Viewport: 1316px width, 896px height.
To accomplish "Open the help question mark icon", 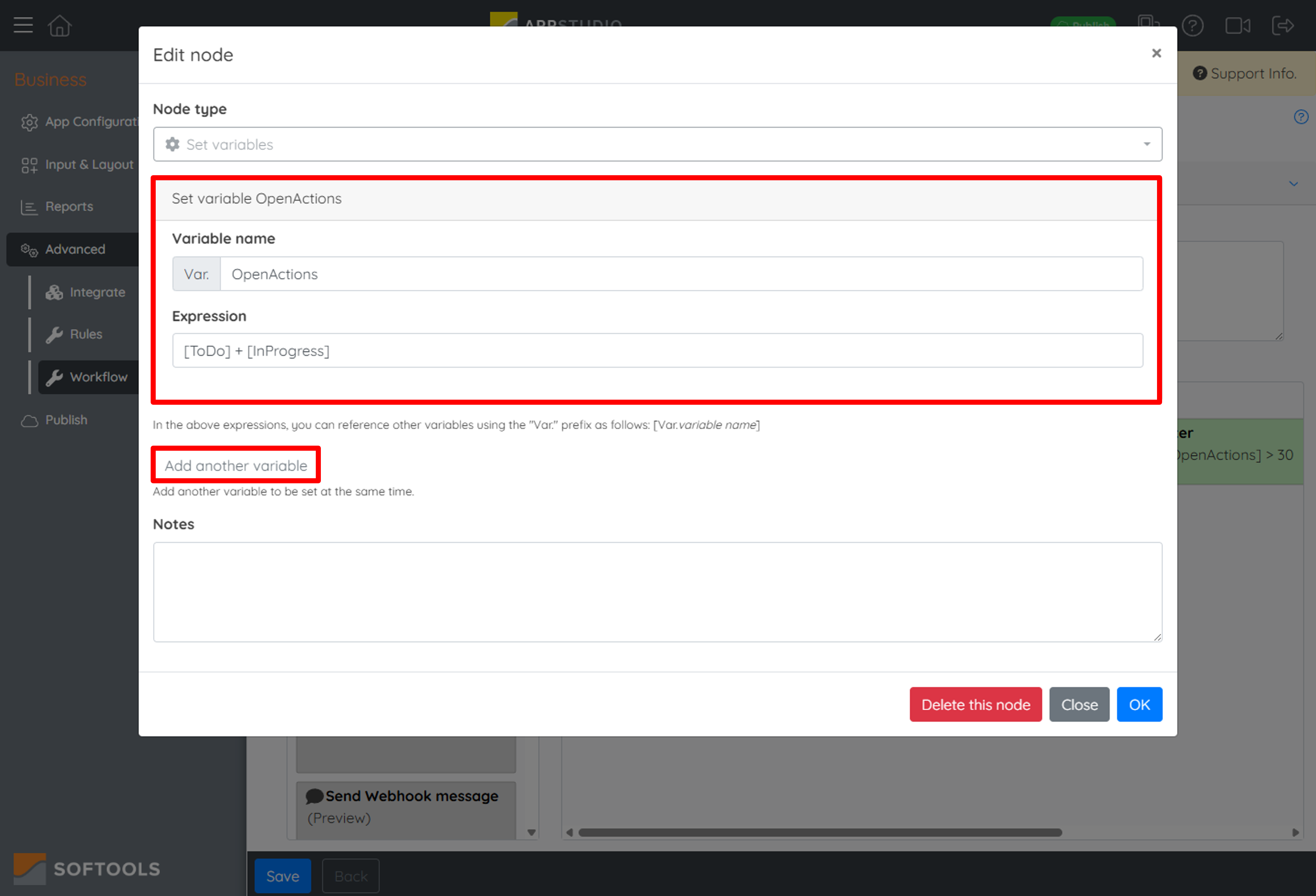I will [x=1193, y=25].
